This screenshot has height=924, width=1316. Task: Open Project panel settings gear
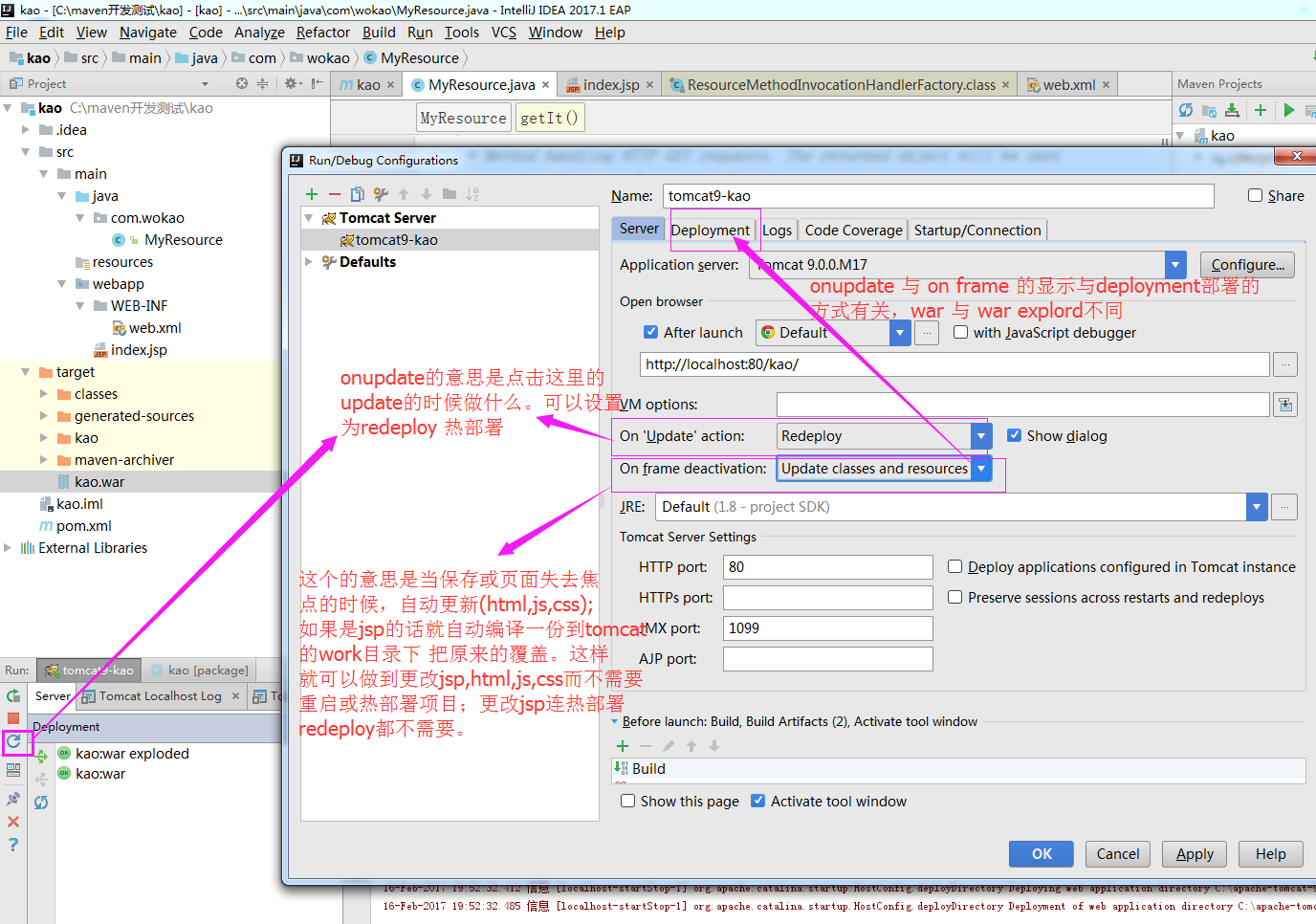click(x=293, y=84)
